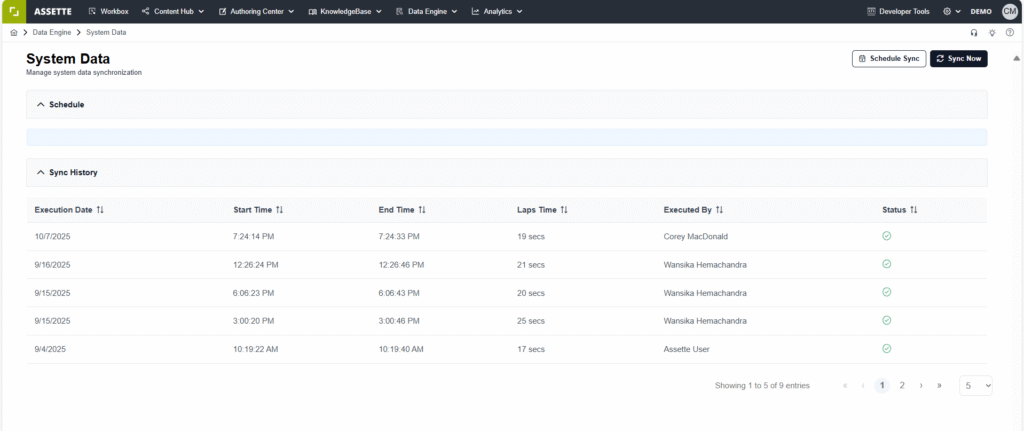The height and width of the screenshot is (431, 1024).
Task: Click the Assette logo icon
Action: click(11, 11)
